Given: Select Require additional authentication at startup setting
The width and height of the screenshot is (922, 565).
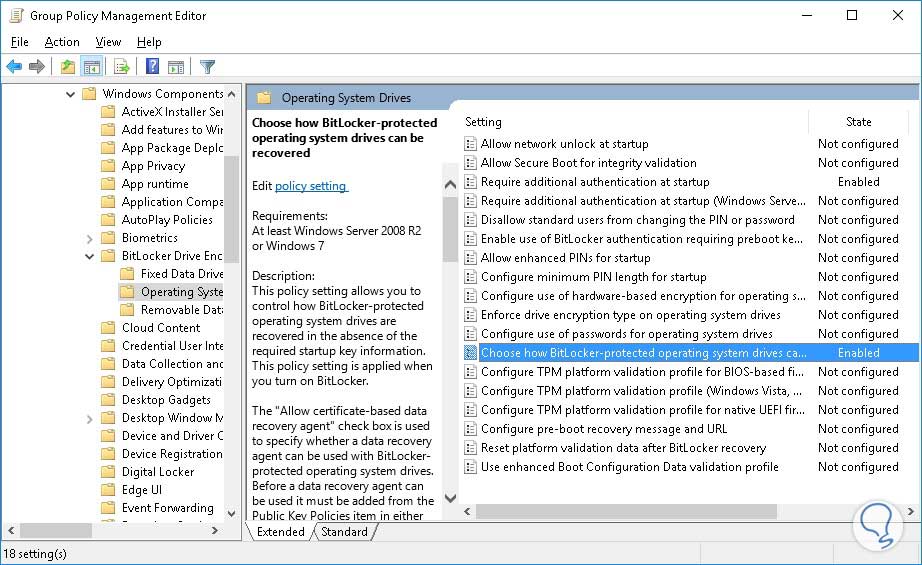Looking at the screenshot, I should pyautogui.click(x=595, y=182).
